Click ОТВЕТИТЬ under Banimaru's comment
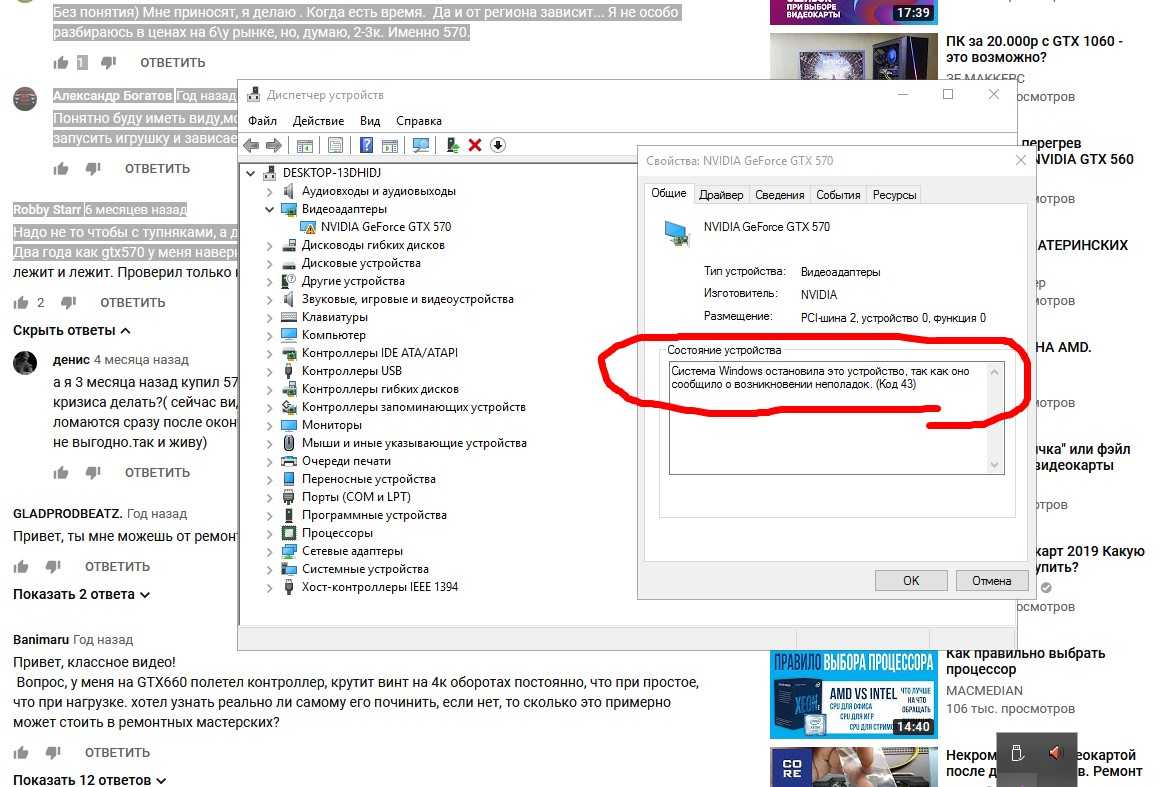1168x787 pixels. coord(117,753)
